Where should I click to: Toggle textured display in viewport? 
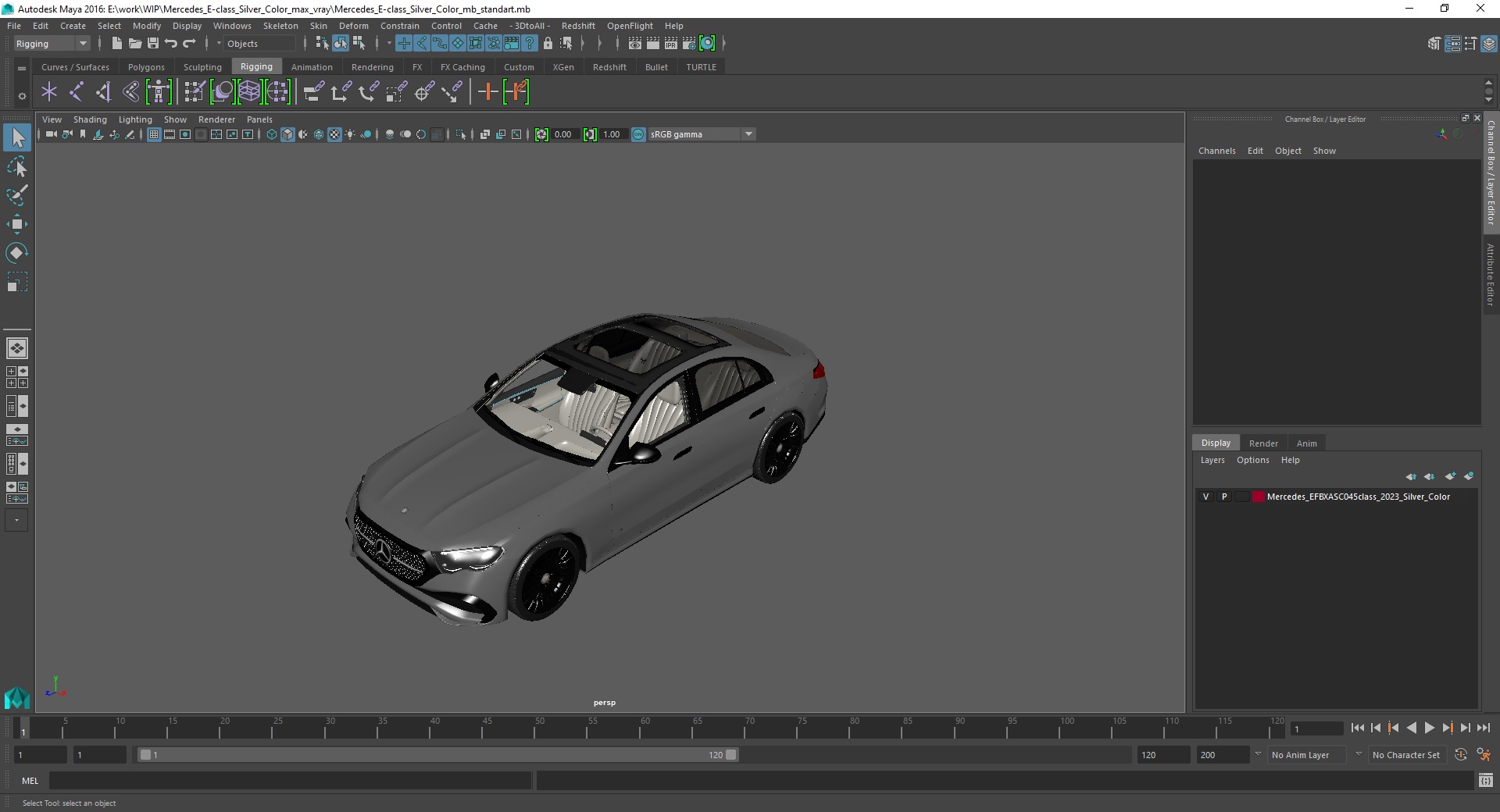coord(334,134)
